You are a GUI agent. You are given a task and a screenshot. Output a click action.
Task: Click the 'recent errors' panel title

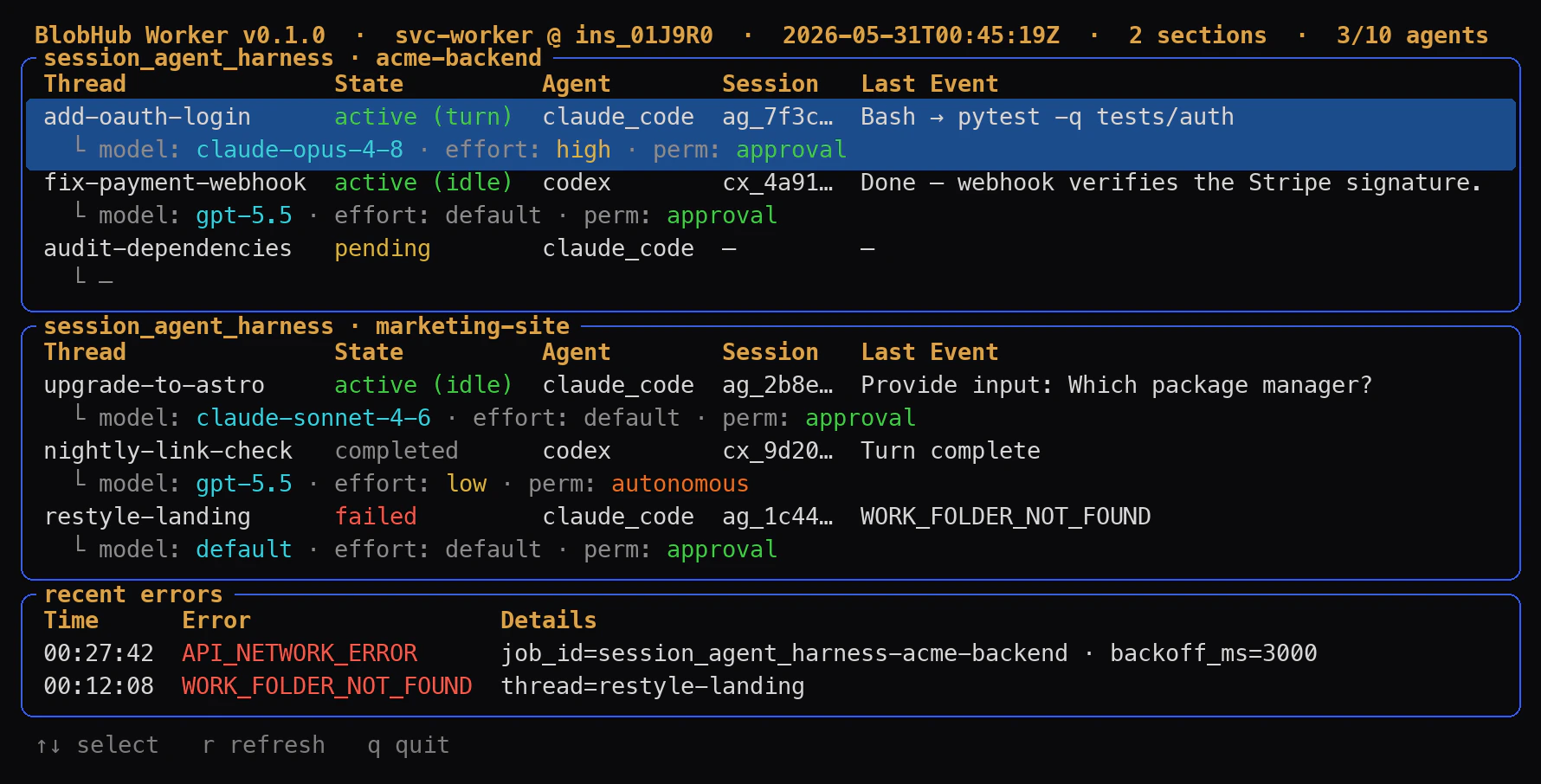133,594
